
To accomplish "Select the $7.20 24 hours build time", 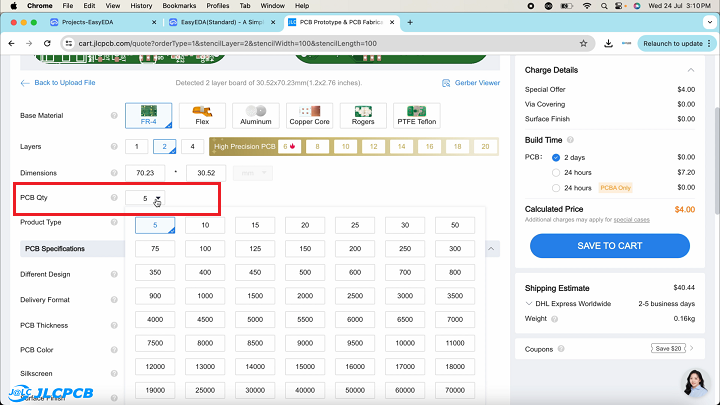I will pos(556,173).
